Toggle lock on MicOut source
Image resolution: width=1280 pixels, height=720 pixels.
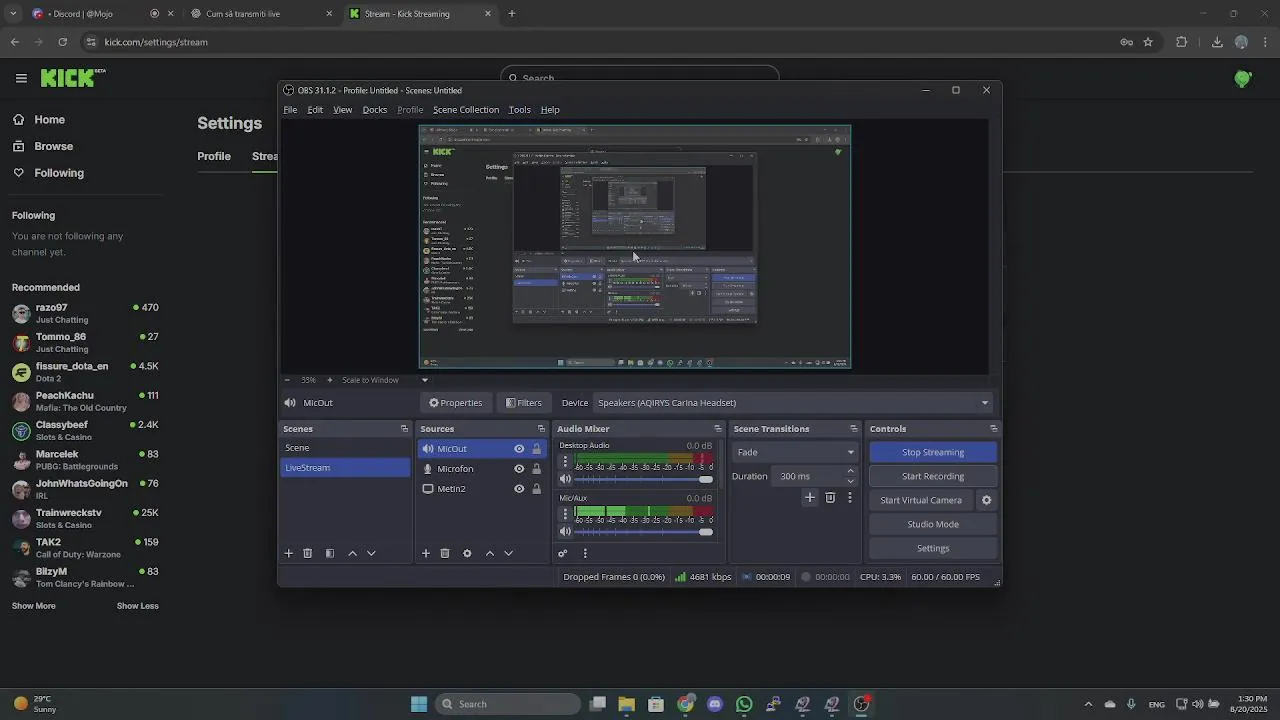click(x=536, y=449)
